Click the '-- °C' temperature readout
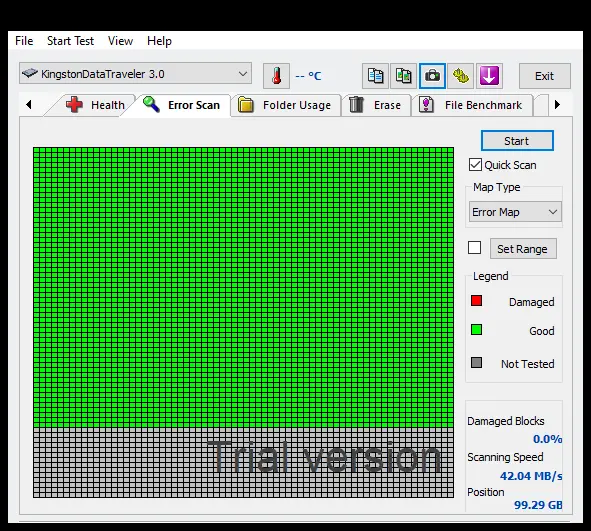 pyautogui.click(x=308, y=76)
